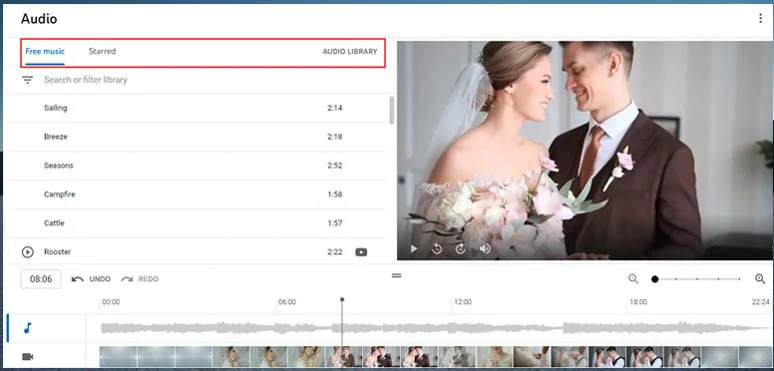The width and height of the screenshot is (774, 371).
Task: Click the 2:18 duration for Breeze
Action: [x=335, y=137]
